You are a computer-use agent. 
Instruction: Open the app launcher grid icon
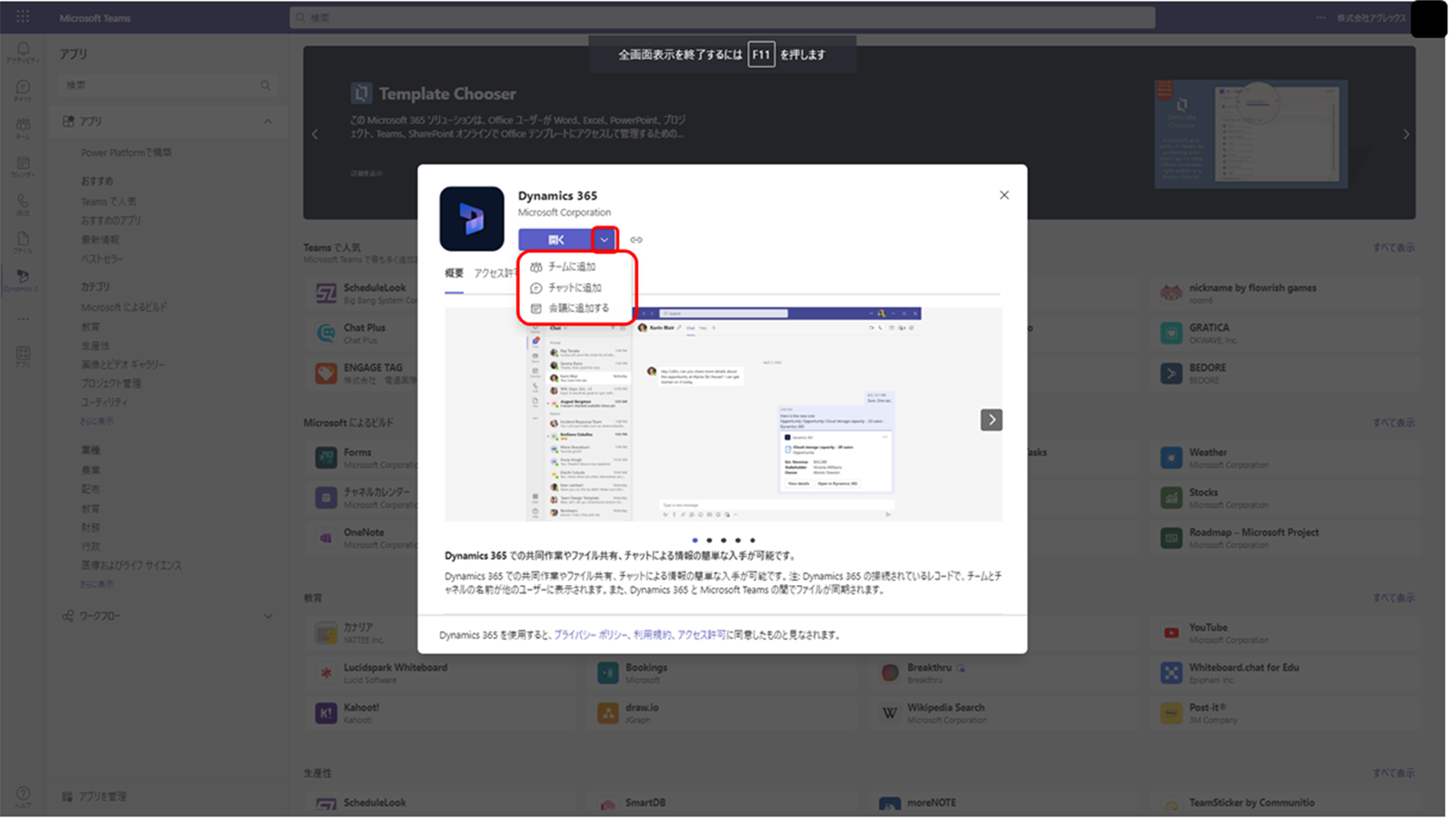(x=23, y=17)
